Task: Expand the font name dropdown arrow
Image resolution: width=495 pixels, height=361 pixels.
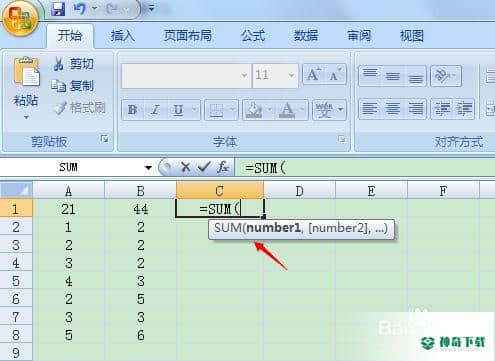Action: 244,76
